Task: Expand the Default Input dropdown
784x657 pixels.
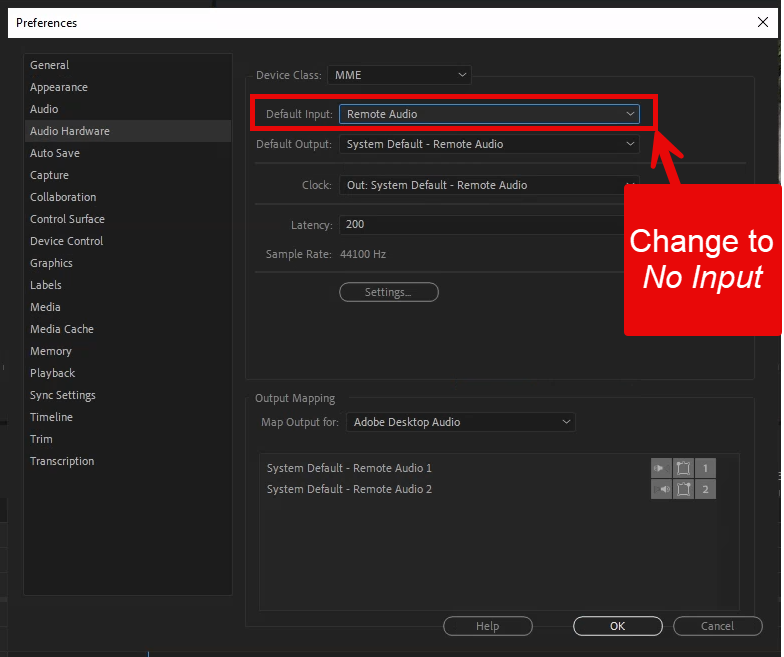Action: click(x=490, y=114)
